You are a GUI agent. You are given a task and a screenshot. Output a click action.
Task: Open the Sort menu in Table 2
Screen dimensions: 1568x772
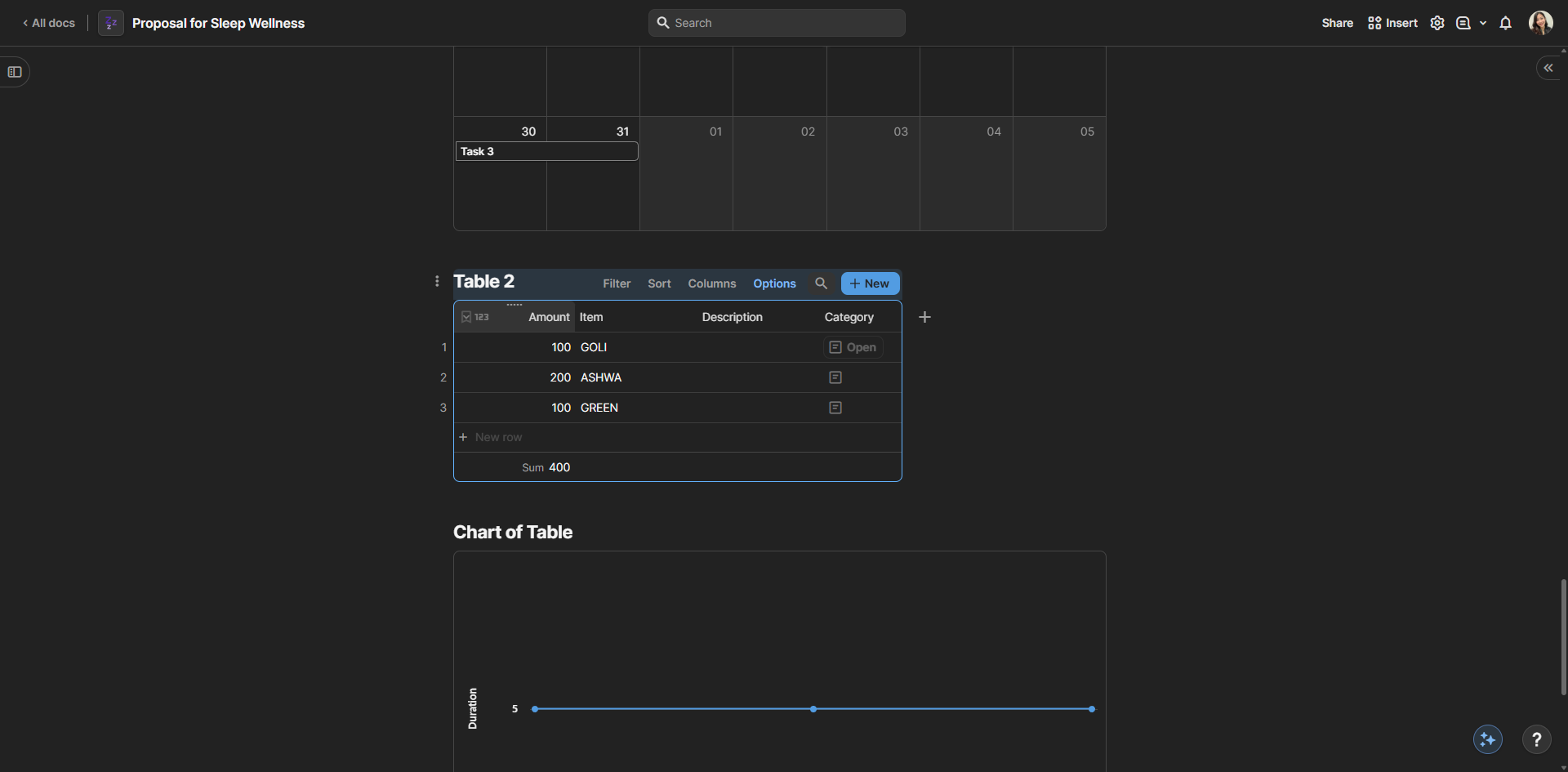click(x=659, y=283)
